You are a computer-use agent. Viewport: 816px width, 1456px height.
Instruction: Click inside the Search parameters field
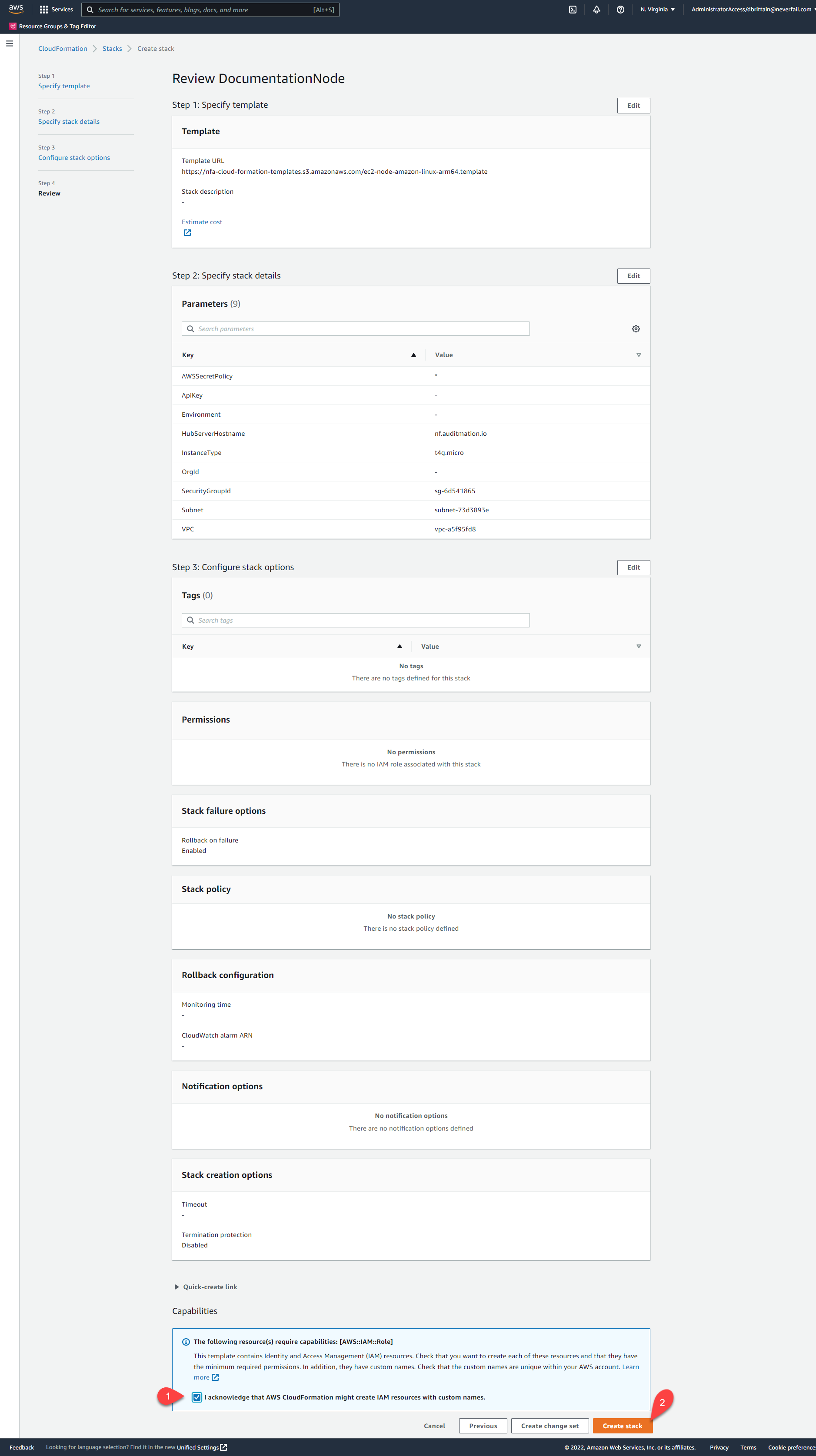coord(355,328)
